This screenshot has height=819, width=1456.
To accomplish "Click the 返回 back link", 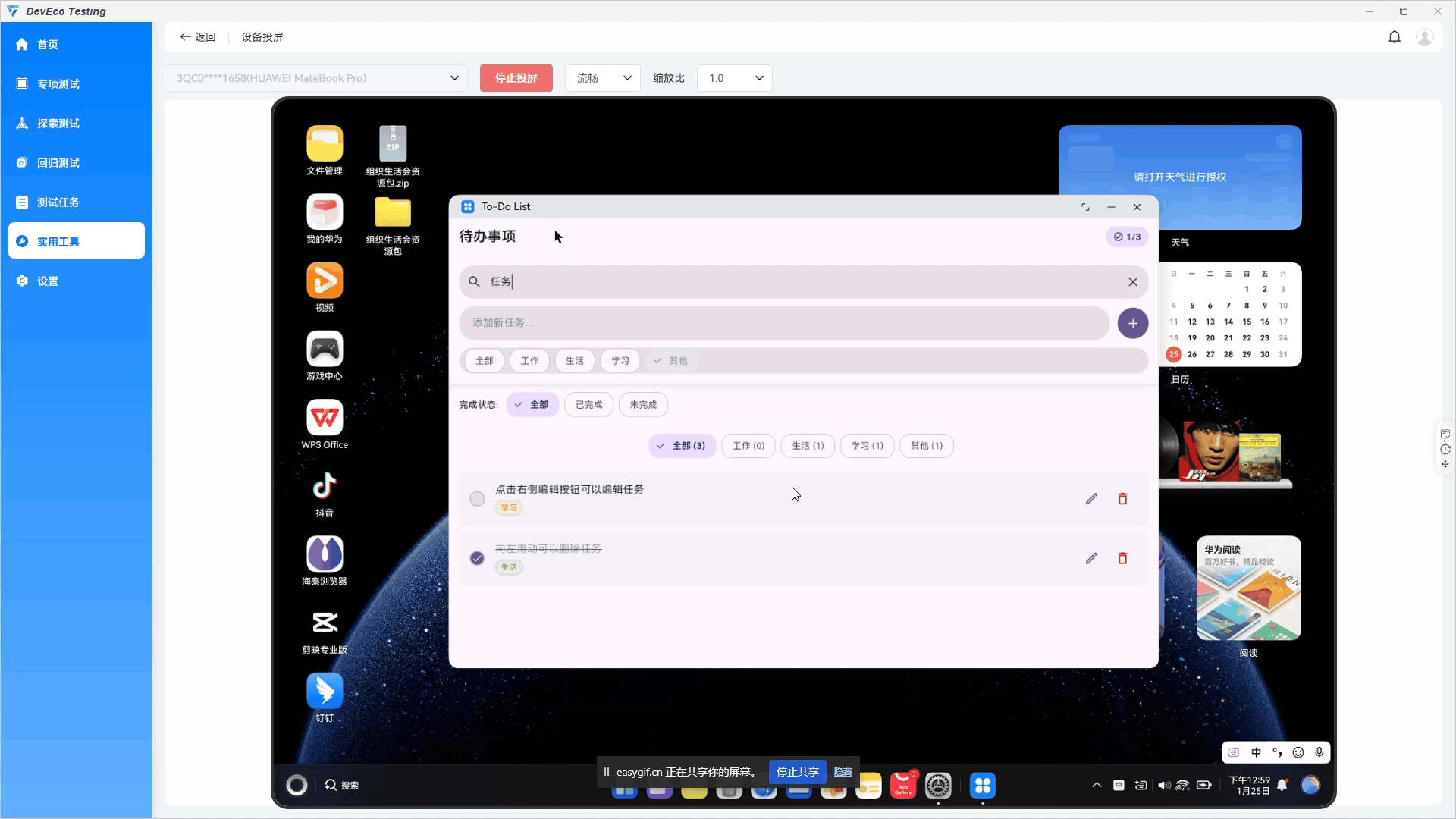I will click(x=198, y=37).
